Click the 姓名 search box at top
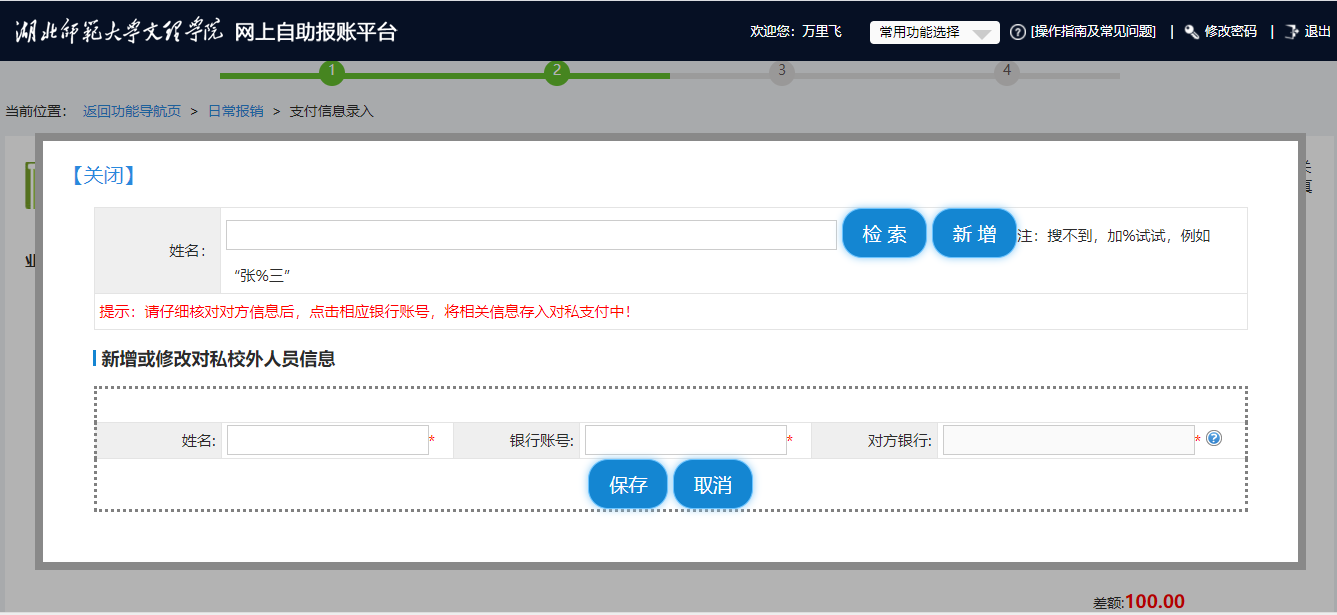The image size is (1337, 615). click(x=531, y=235)
